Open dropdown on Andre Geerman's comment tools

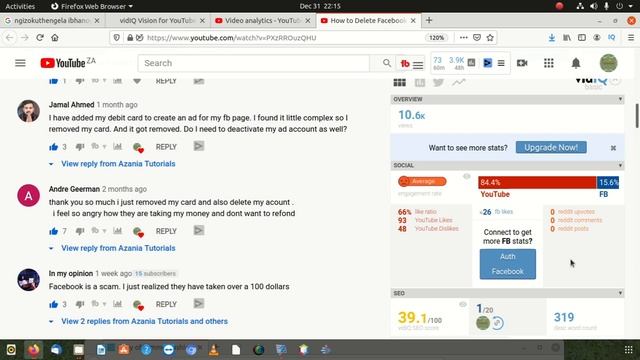click(104, 231)
